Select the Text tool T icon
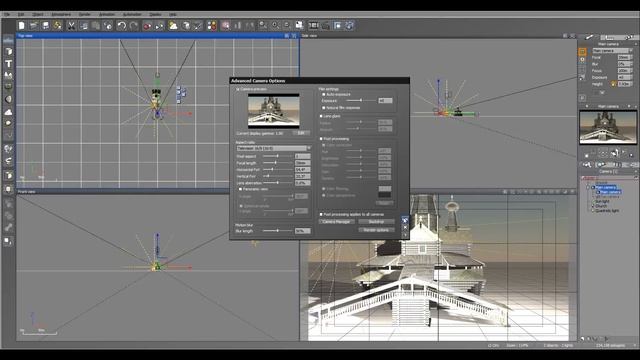The image size is (640, 360). coord(8,64)
